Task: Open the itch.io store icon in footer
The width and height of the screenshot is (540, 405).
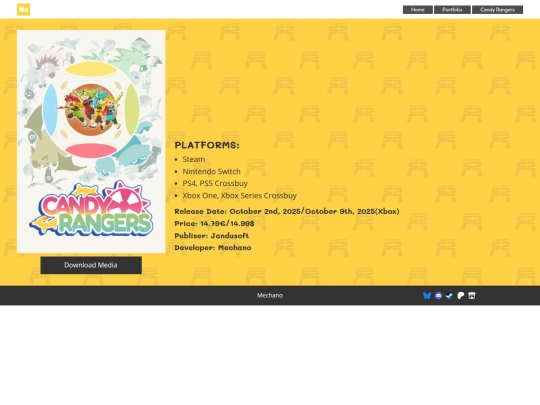Action: [x=472, y=295]
